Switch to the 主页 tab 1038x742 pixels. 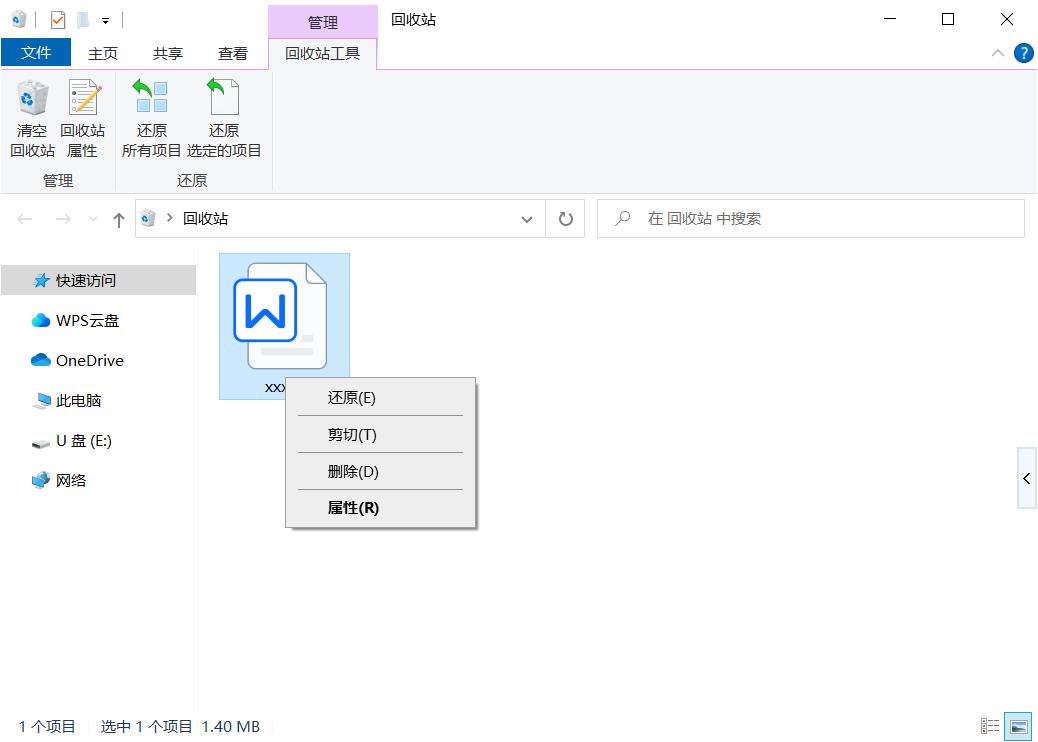(103, 53)
